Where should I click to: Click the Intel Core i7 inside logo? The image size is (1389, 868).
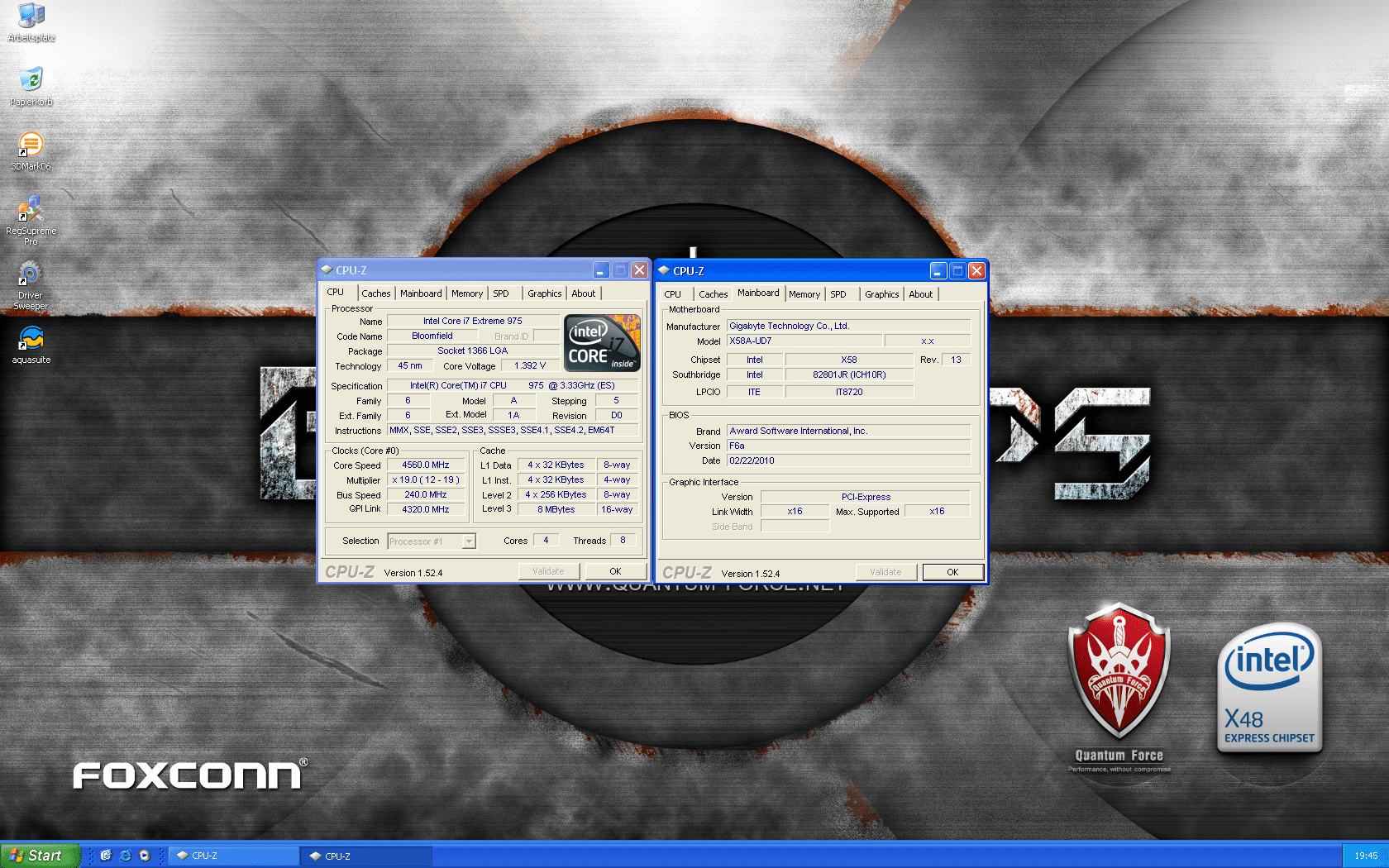point(602,342)
